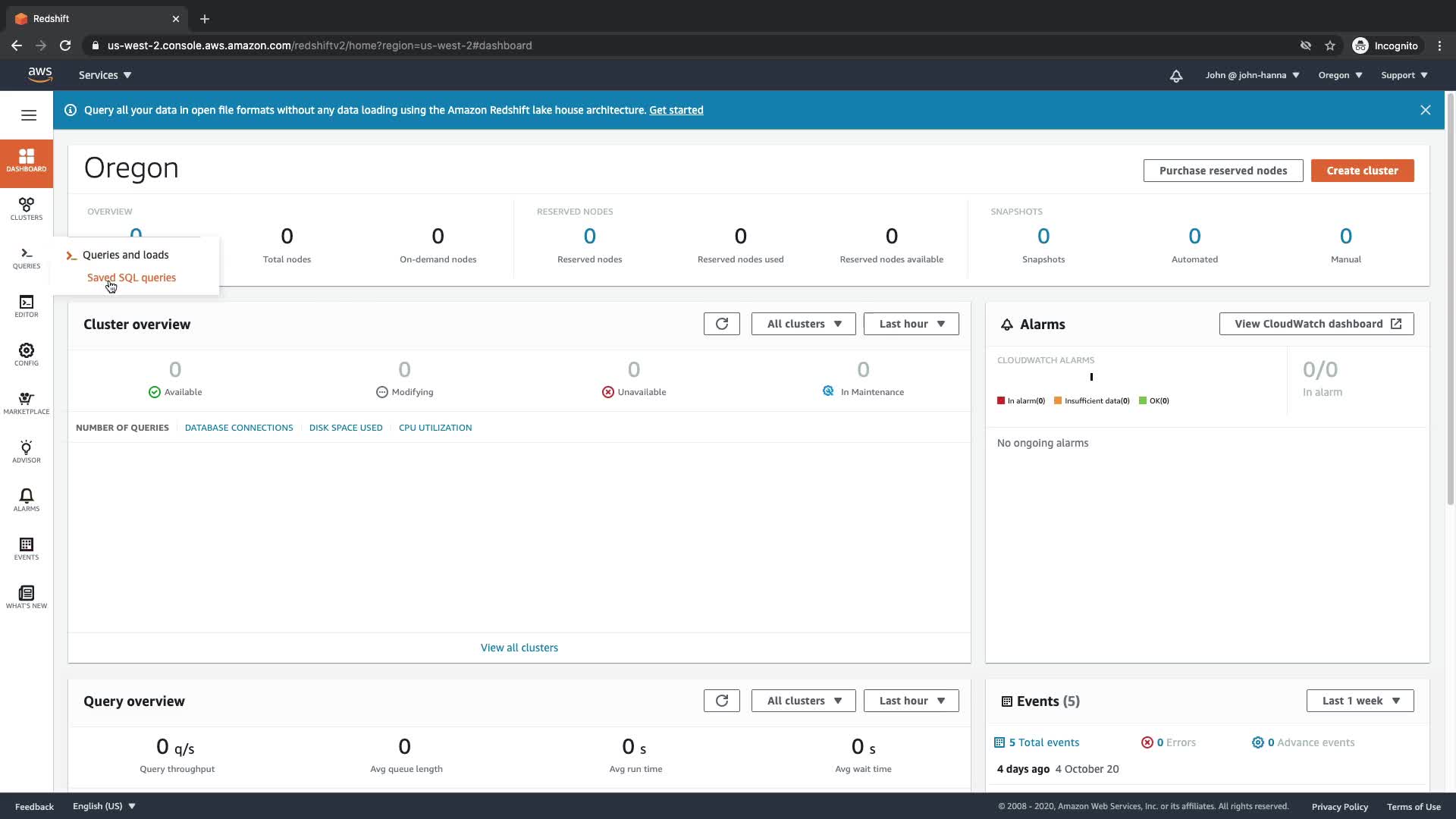Image resolution: width=1456 pixels, height=819 pixels.
Task: Toggle the hamburger navigation menu
Action: (x=29, y=115)
